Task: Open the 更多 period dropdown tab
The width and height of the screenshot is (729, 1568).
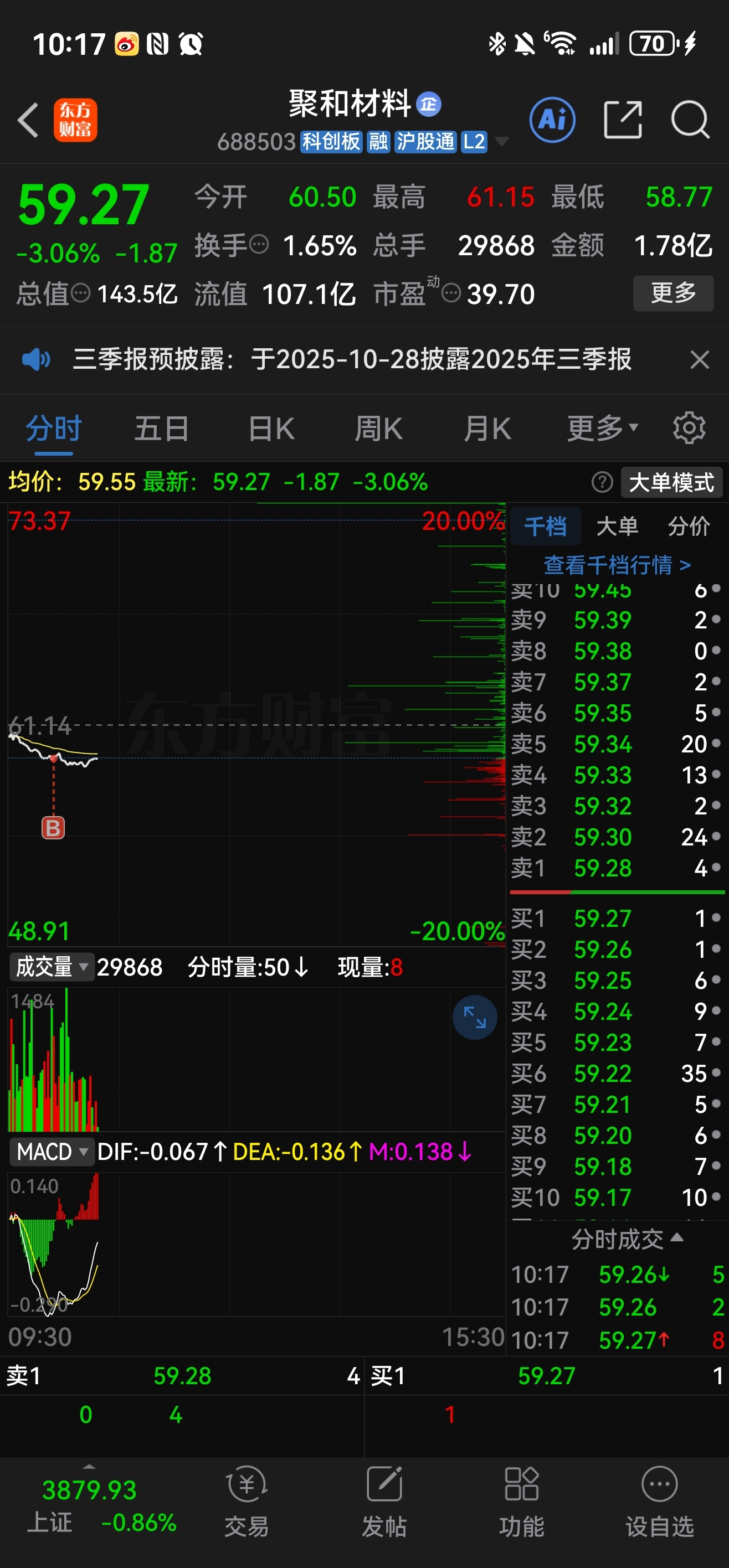Action: coord(603,428)
